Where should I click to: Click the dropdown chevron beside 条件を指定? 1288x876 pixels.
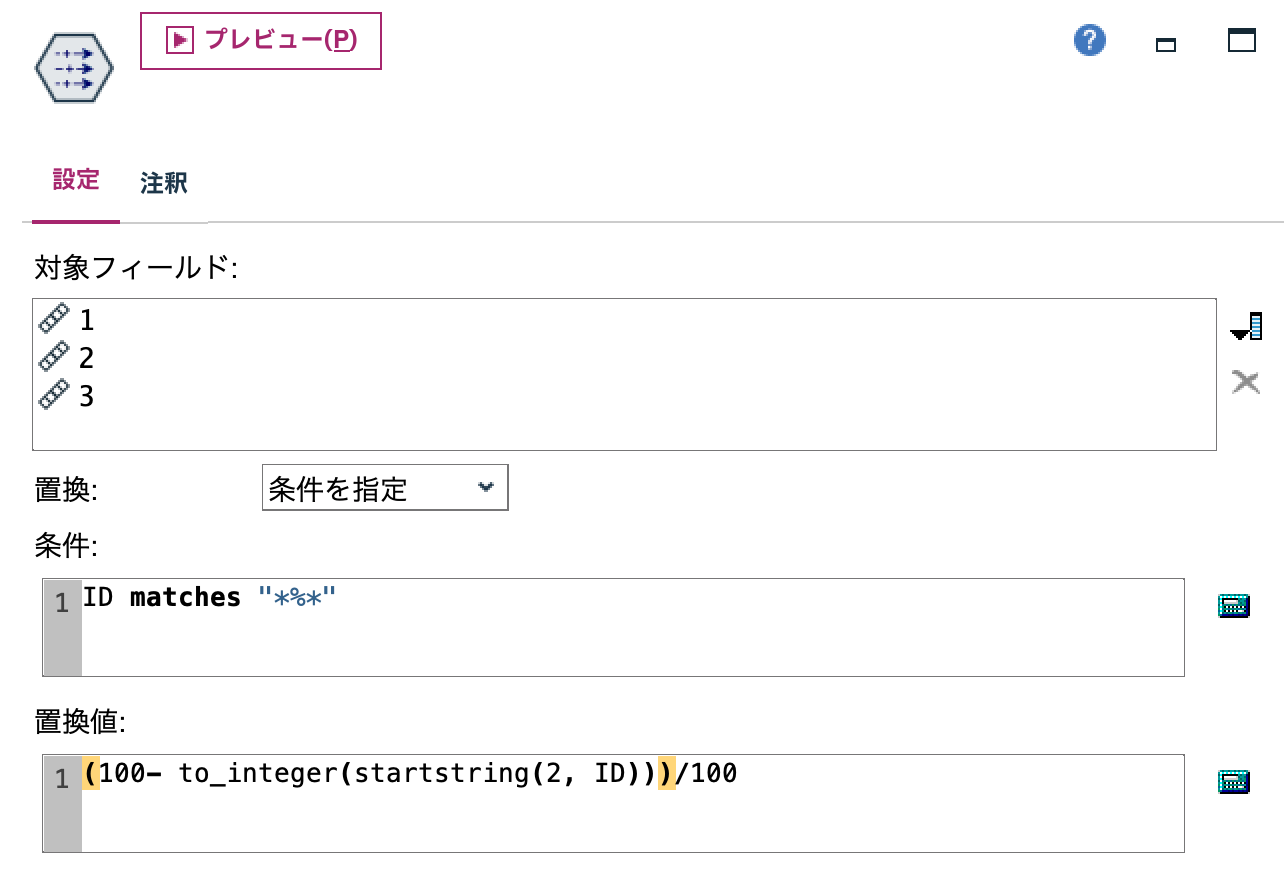pyautogui.click(x=487, y=487)
